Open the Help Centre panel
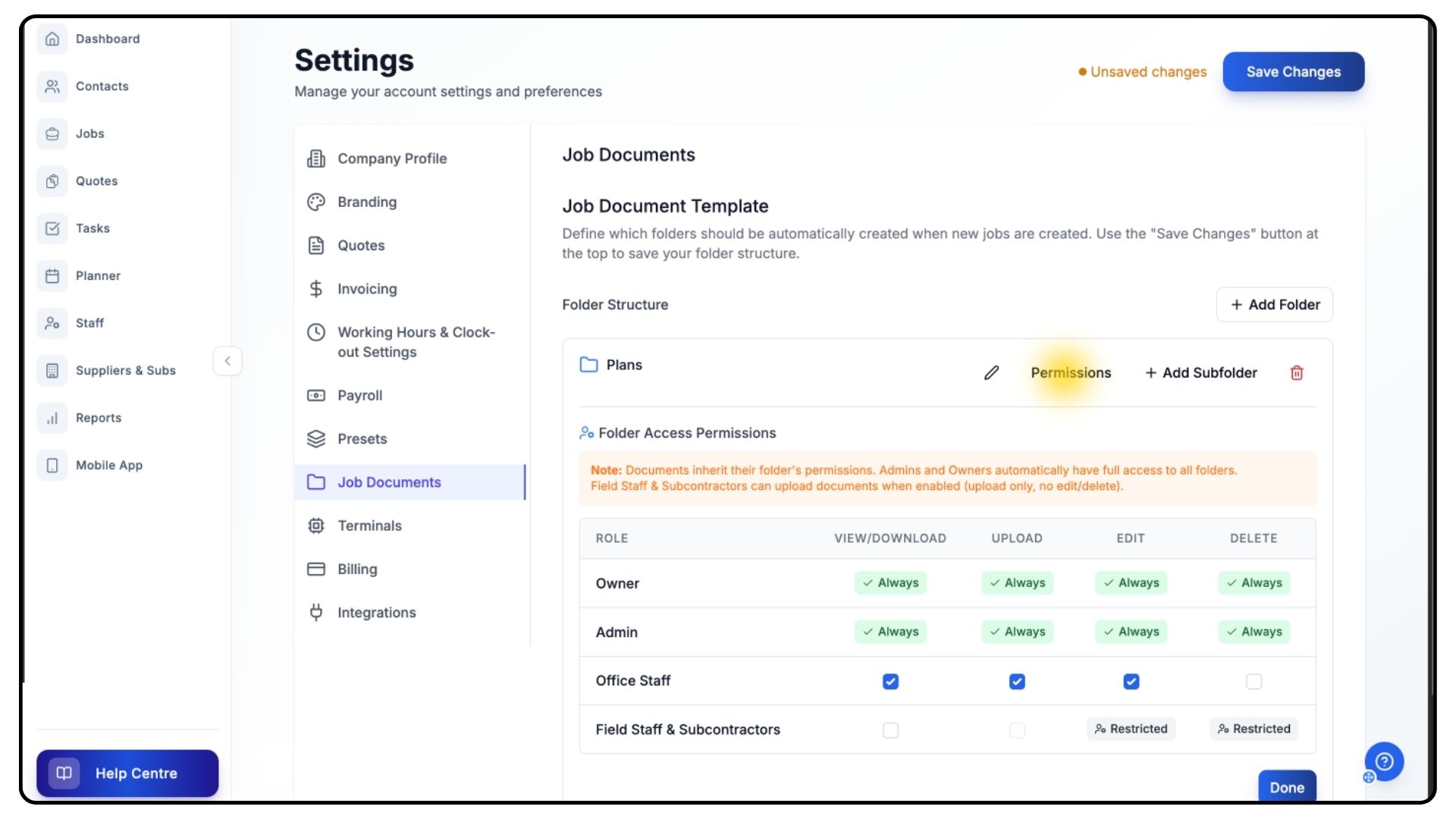 [127, 773]
